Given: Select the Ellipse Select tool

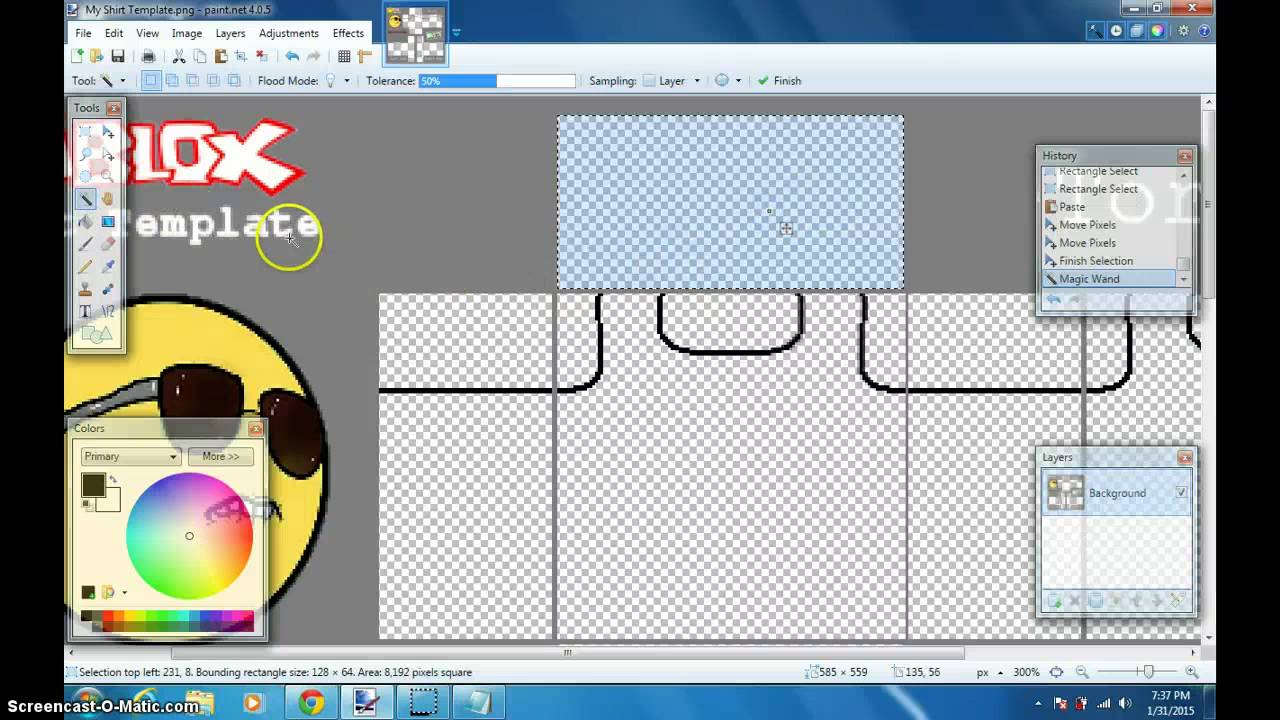Looking at the screenshot, I should [x=86, y=176].
